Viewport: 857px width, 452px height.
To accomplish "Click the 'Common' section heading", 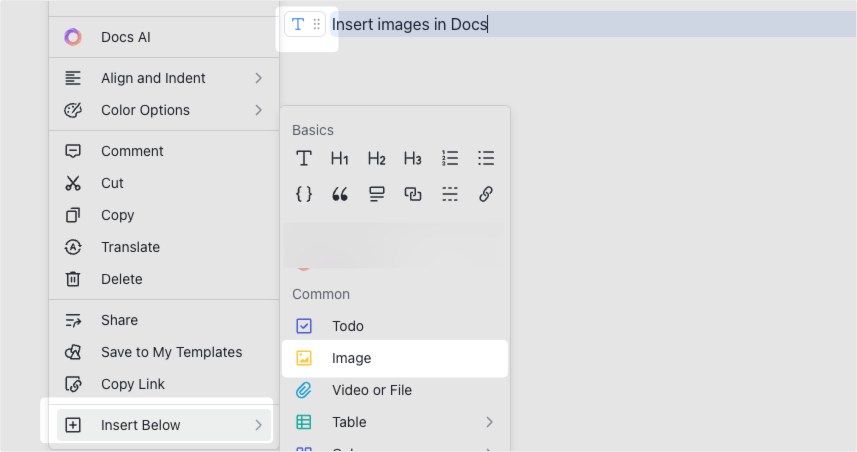I will click(x=321, y=294).
